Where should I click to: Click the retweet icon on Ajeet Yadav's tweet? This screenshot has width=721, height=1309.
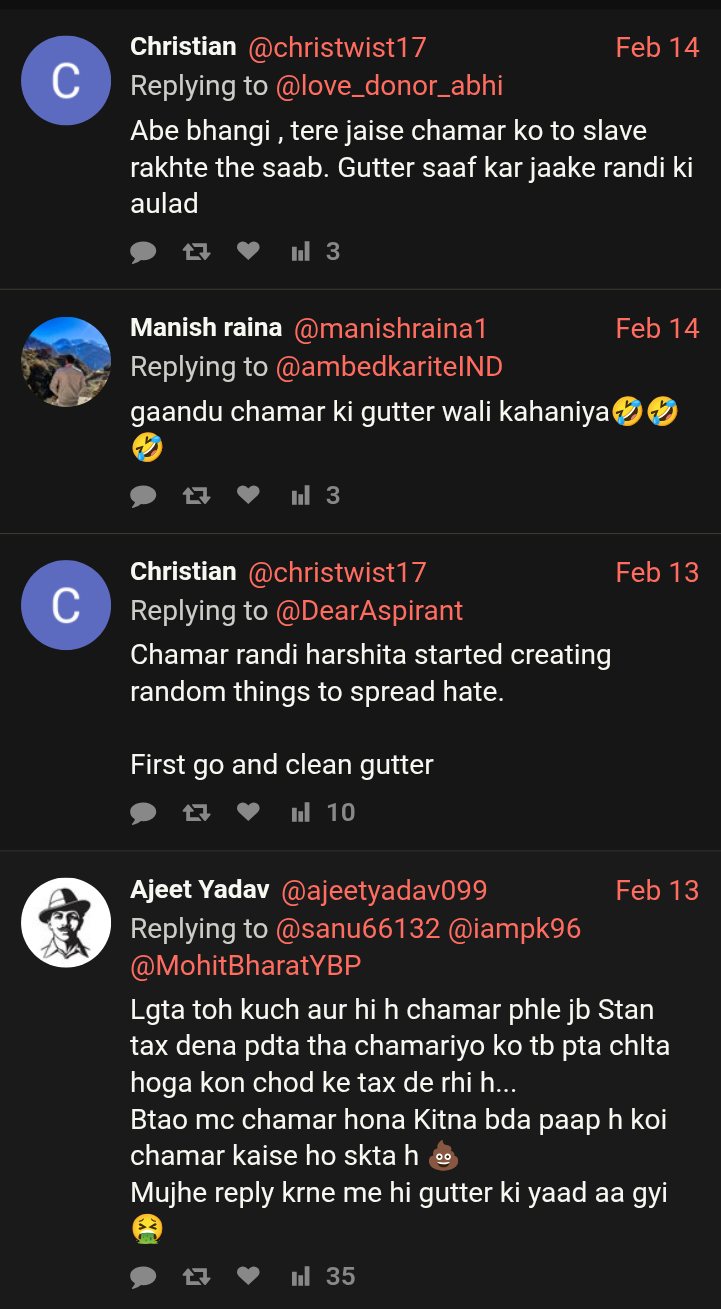(x=196, y=1276)
